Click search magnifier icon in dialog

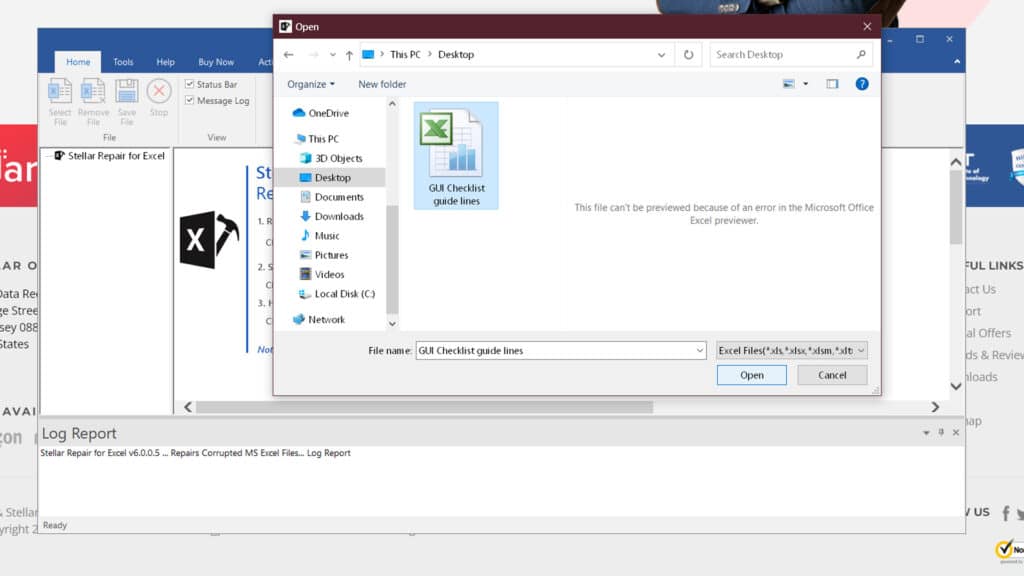[x=861, y=55]
